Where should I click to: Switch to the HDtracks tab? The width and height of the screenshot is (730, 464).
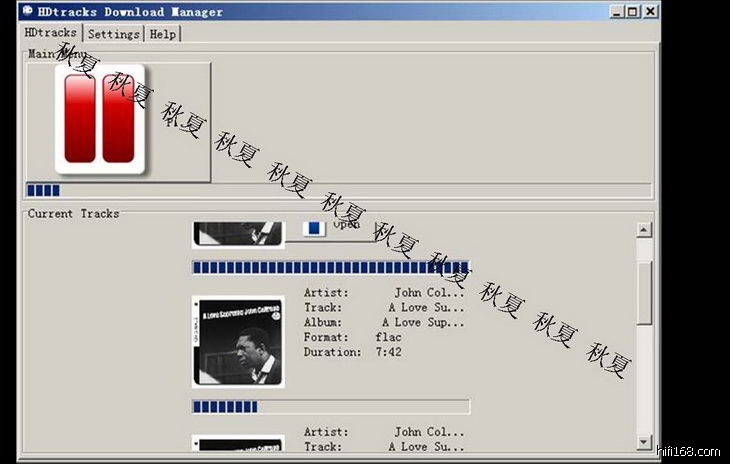pos(50,33)
